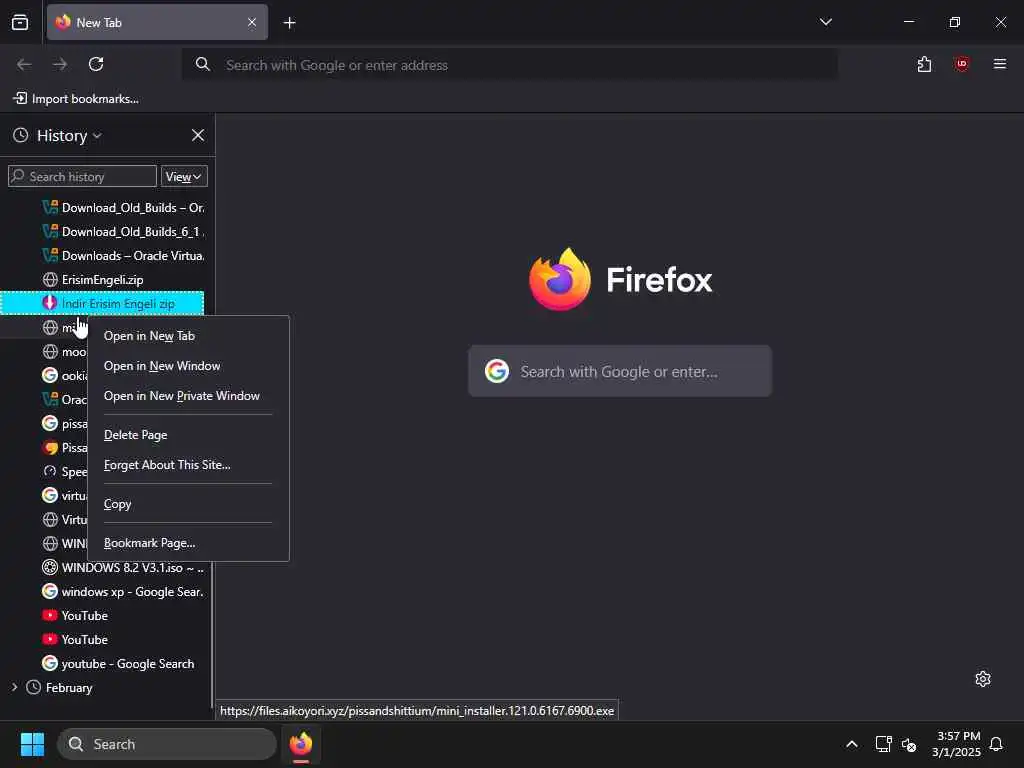Expand the February history folder
The image size is (1024, 768).
[x=14, y=687]
